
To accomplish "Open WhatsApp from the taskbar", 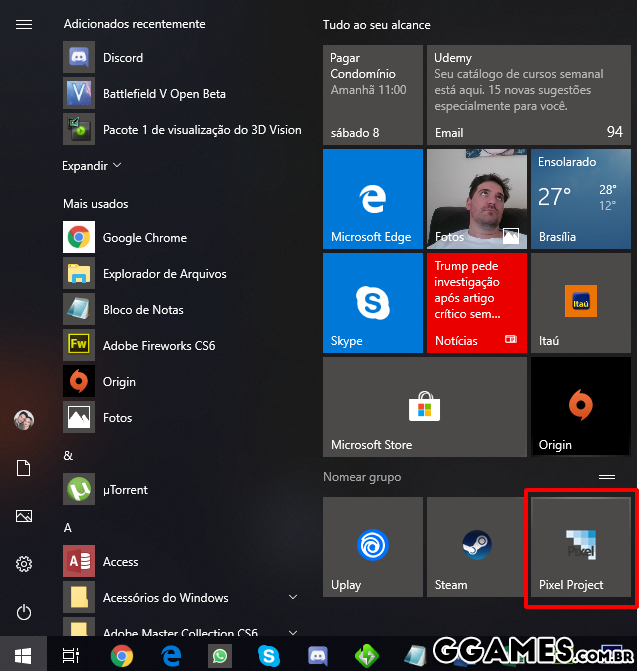I will (220, 656).
